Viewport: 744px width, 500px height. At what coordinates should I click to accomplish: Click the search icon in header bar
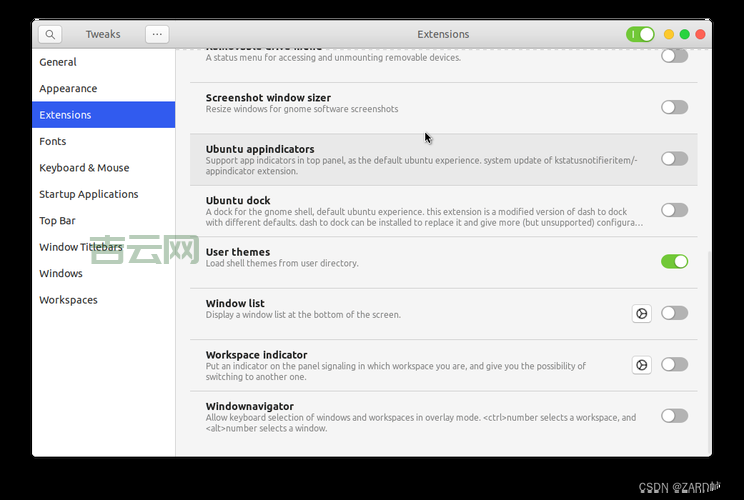pyautogui.click(x=50, y=34)
